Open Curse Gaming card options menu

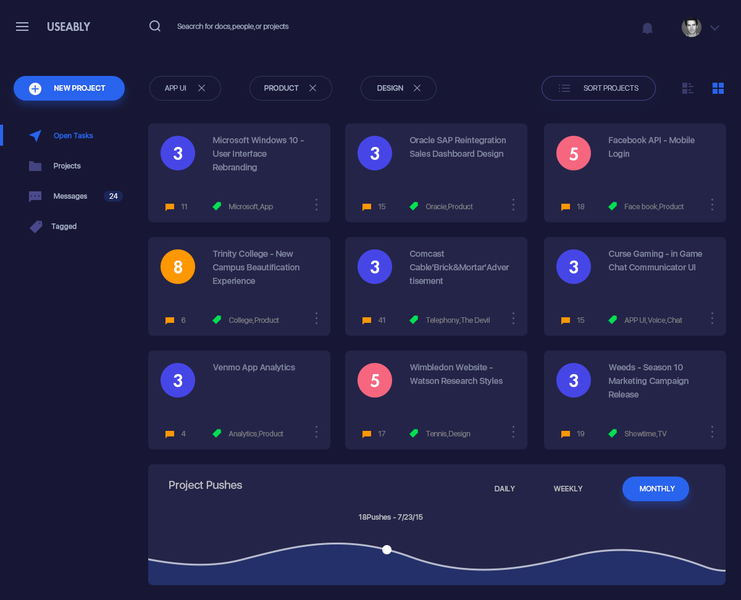click(712, 318)
